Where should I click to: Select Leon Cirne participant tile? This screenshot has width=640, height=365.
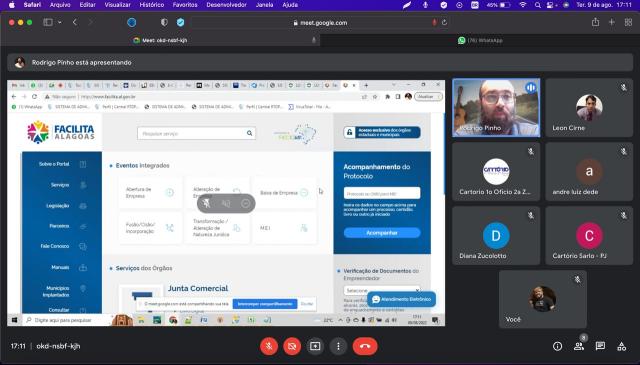589,108
